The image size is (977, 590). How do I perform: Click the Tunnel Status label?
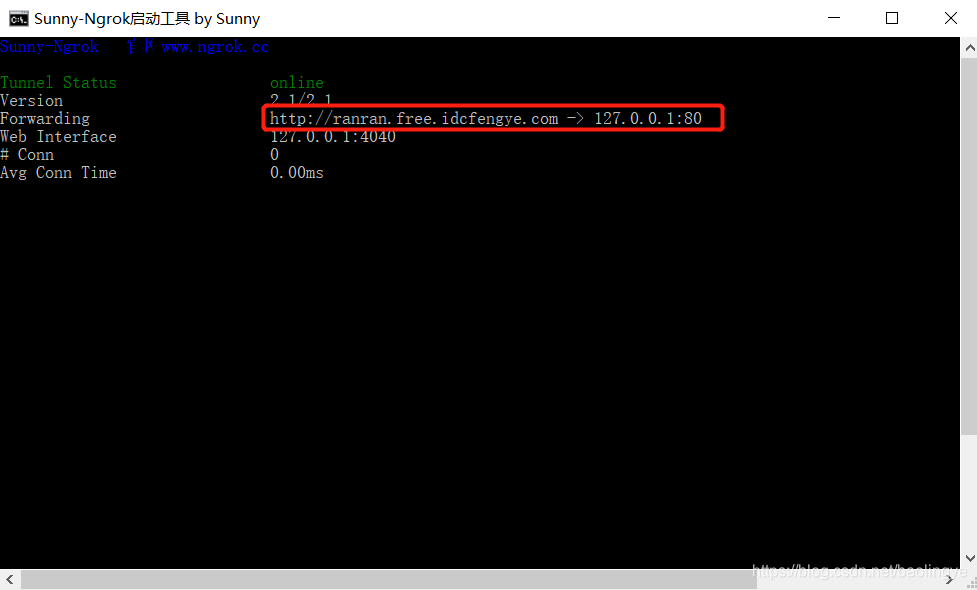tap(59, 82)
